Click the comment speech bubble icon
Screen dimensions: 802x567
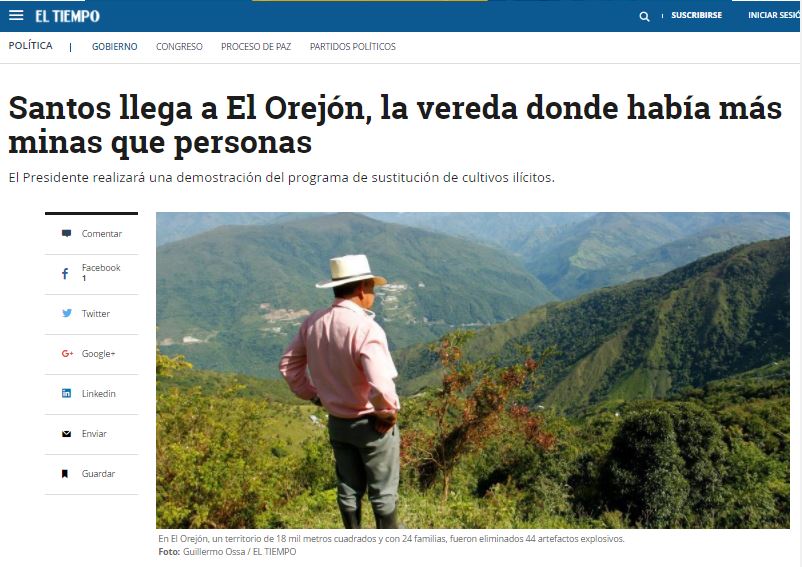click(x=66, y=234)
